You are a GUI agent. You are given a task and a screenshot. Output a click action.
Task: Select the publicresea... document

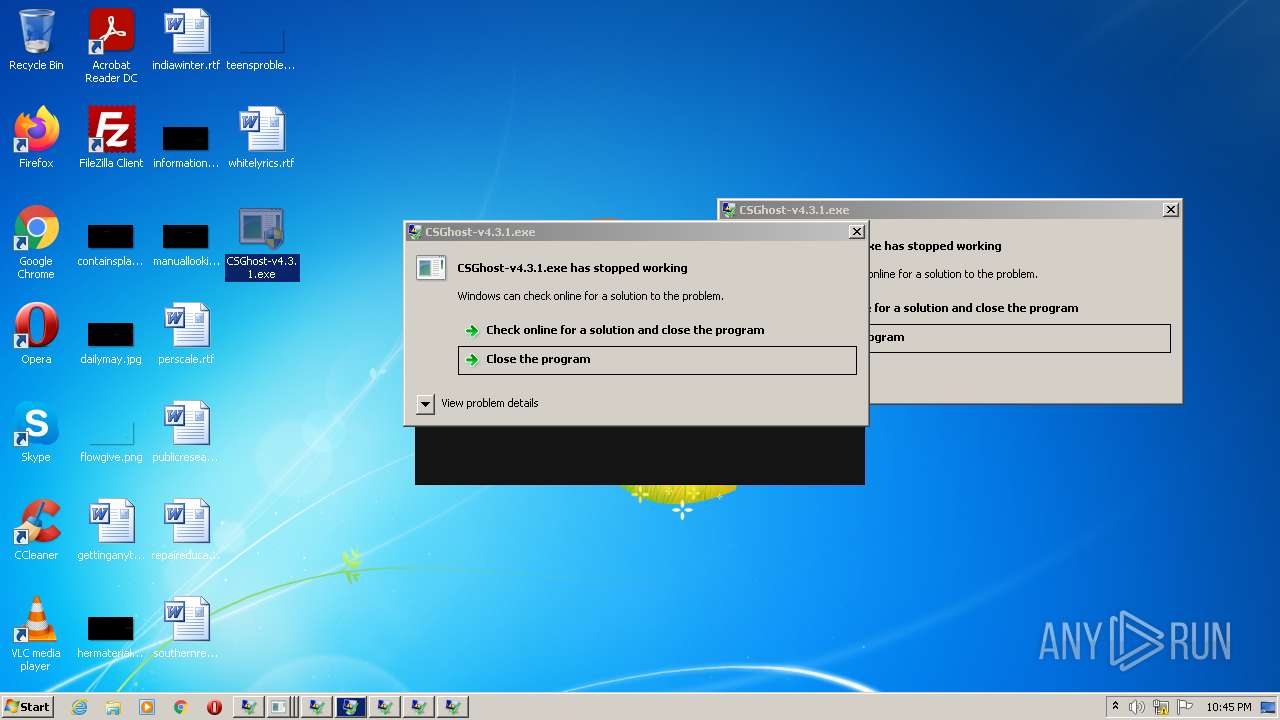click(186, 432)
